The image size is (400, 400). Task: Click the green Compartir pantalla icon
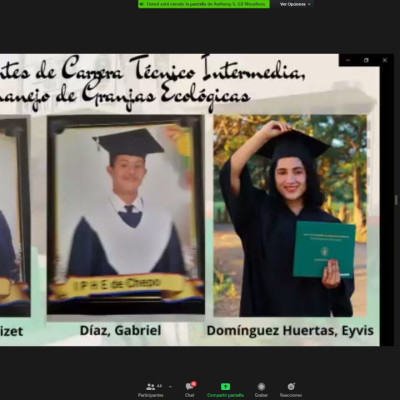225,387
